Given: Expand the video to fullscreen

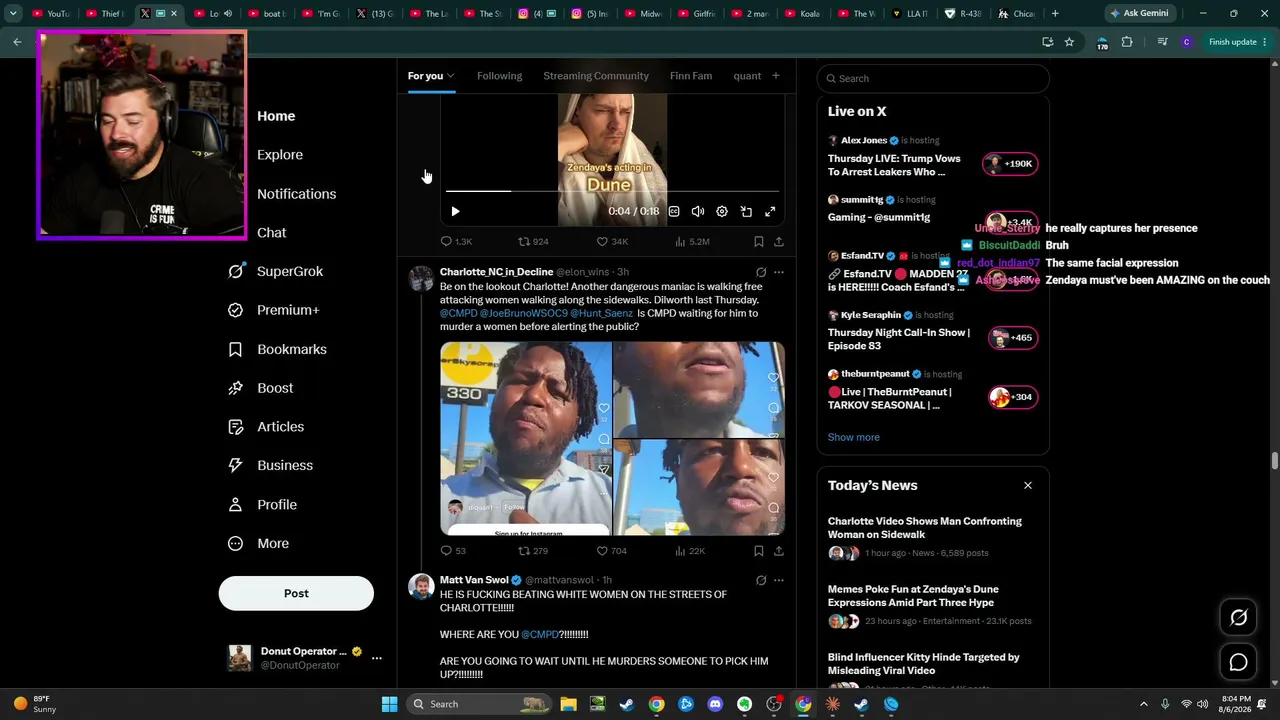Looking at the screenshot, I should coord(770,211).
